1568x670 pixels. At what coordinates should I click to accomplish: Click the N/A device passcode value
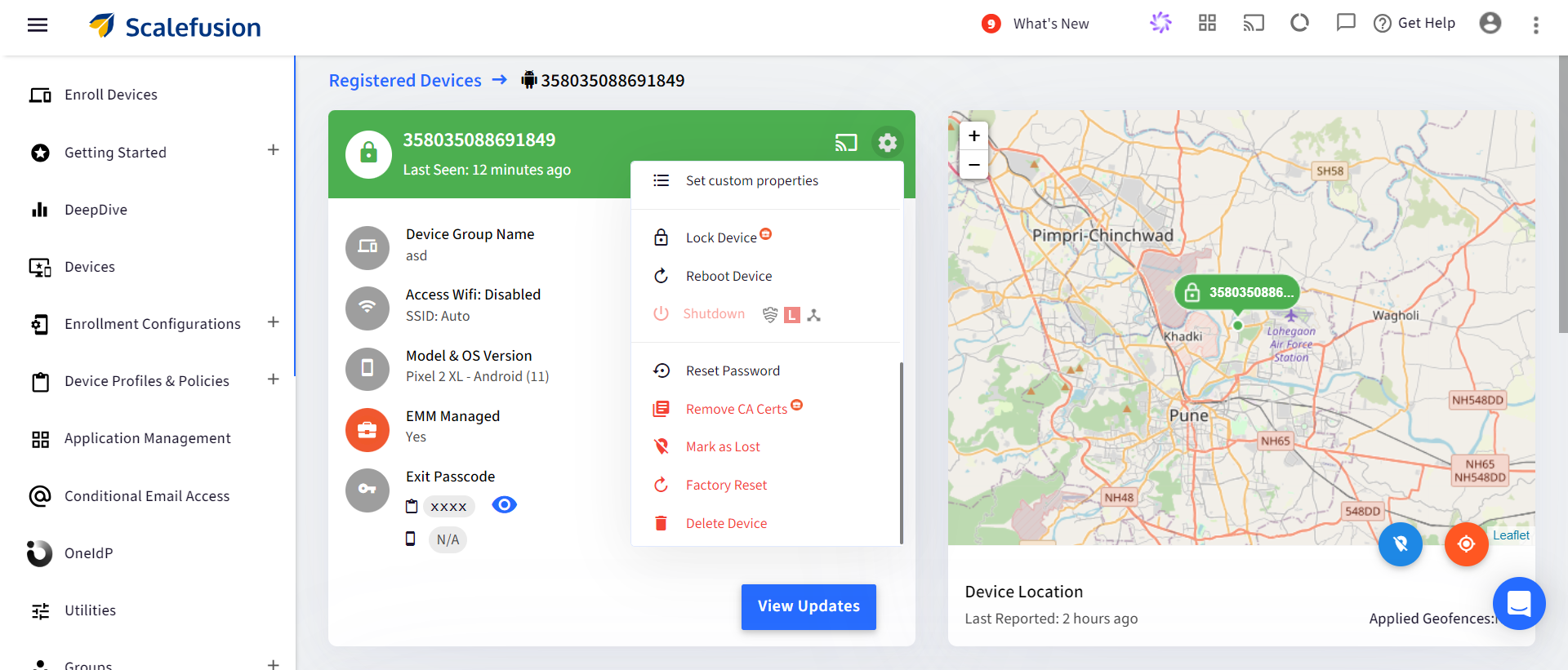click(448, 539)
